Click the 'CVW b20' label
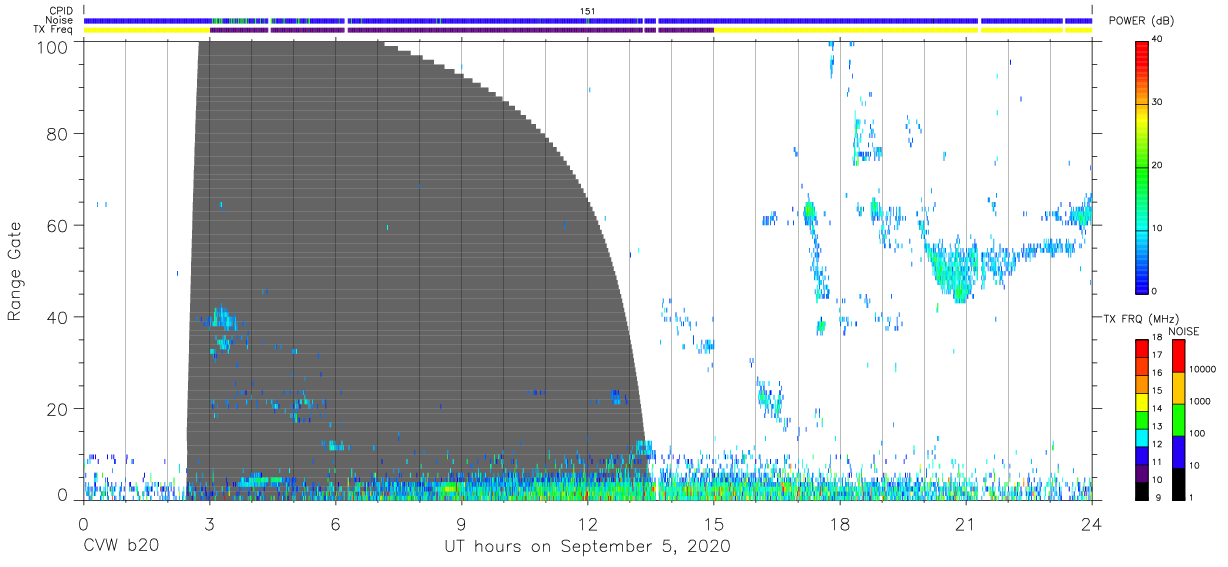Viewport: 1228px width, 567px height. pyautogui.click(x=121, y=547)
